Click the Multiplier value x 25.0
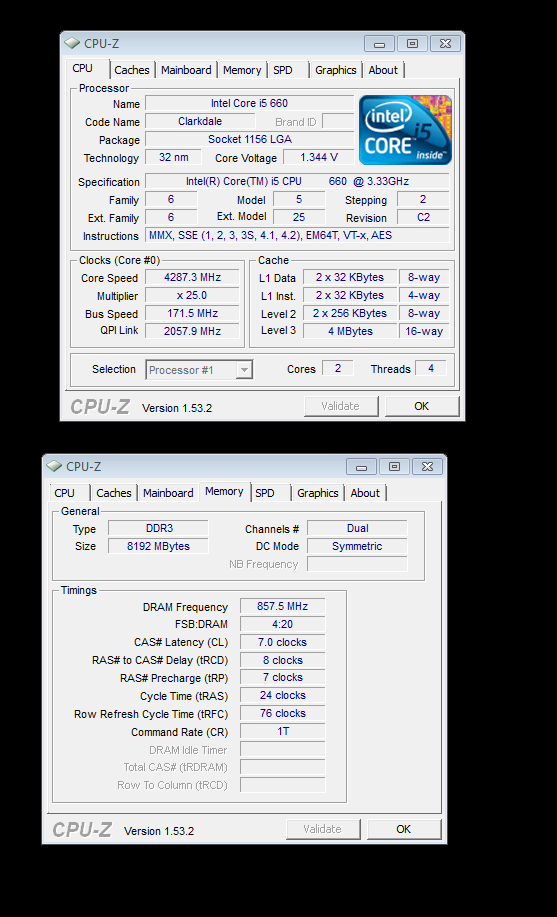557x917 pixels. coord(192,295)
